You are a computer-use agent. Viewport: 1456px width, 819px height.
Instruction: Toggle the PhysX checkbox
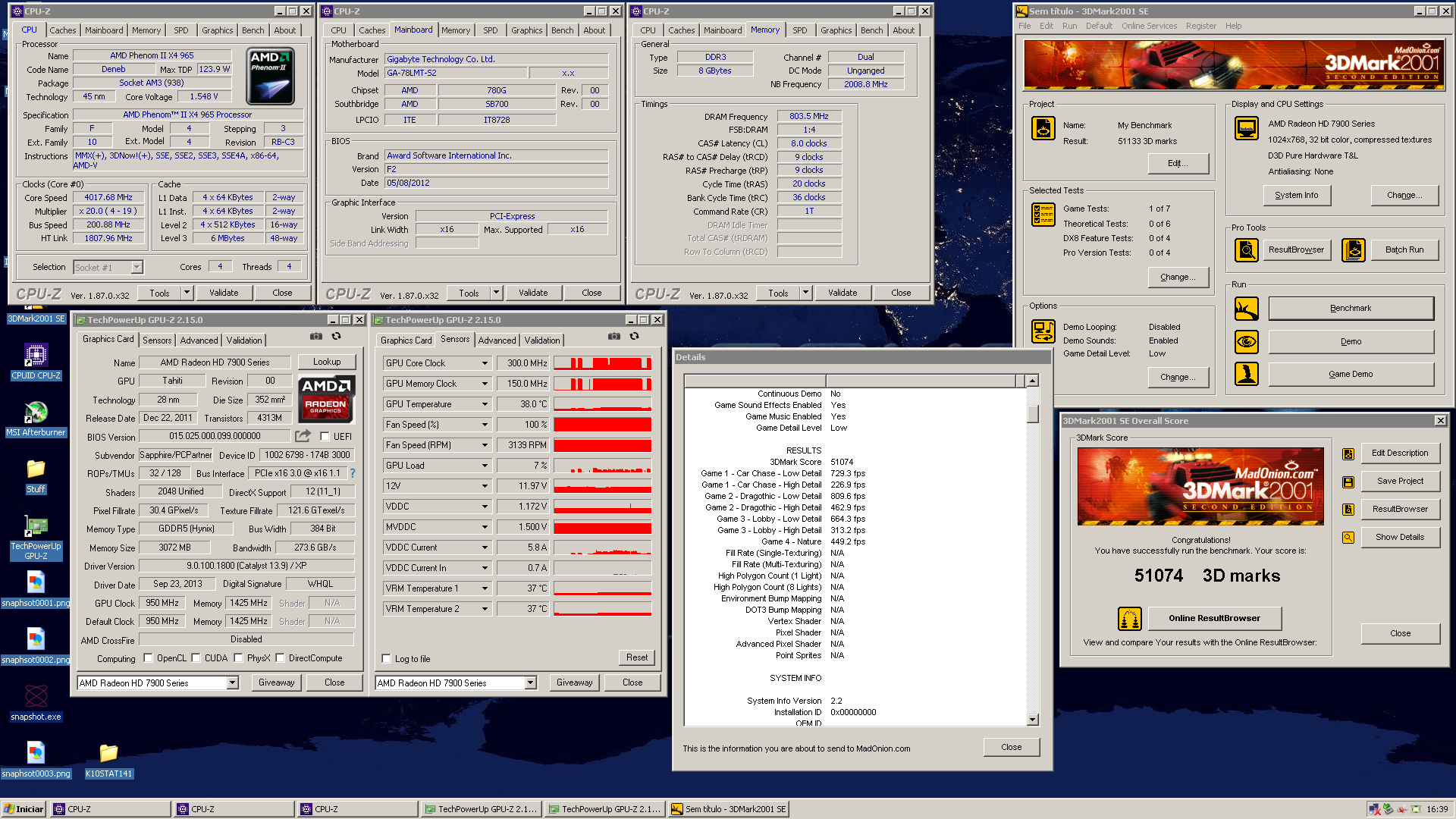click(x=238, y=658)
